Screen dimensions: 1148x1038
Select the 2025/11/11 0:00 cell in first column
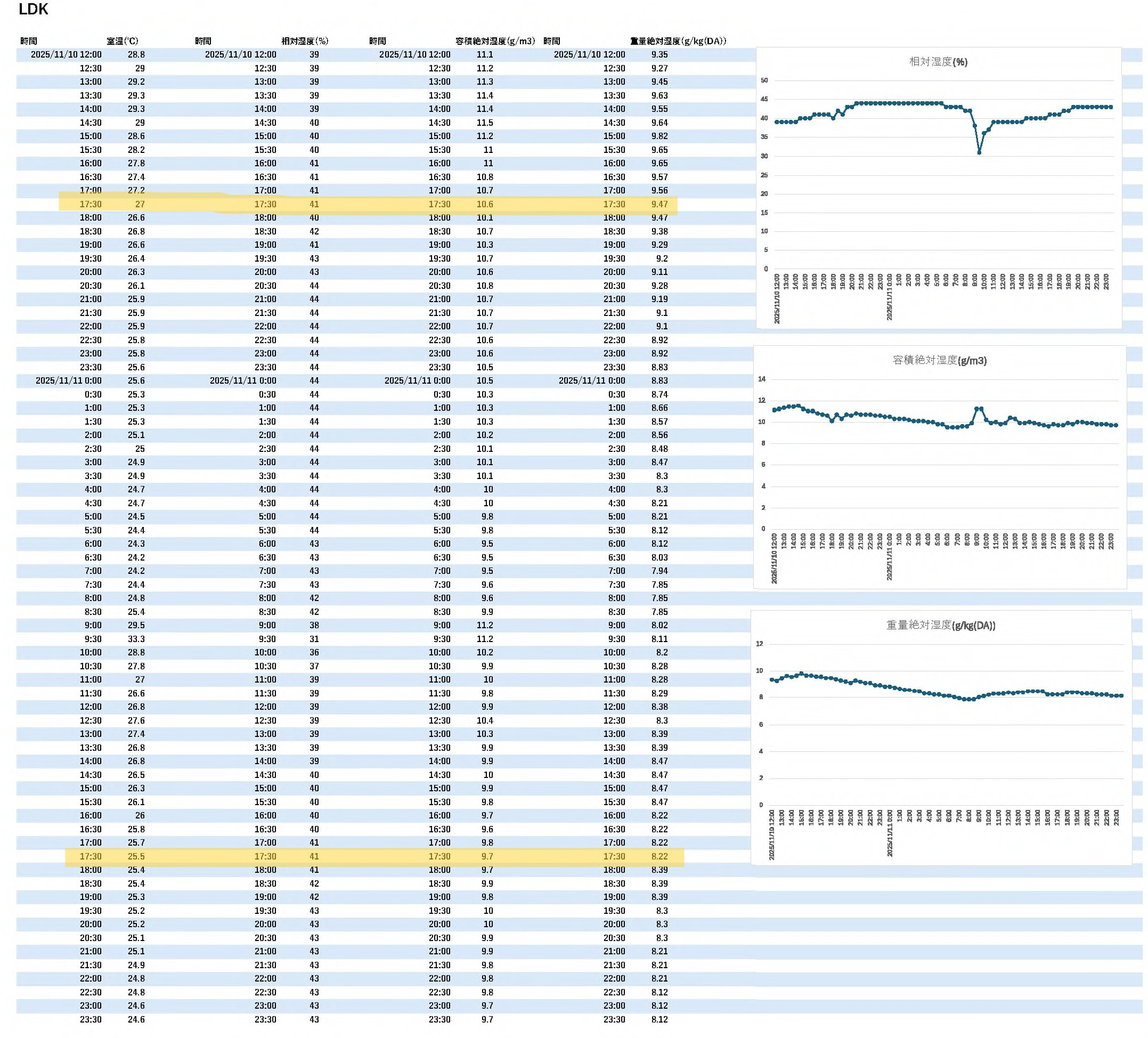(68, 380)
